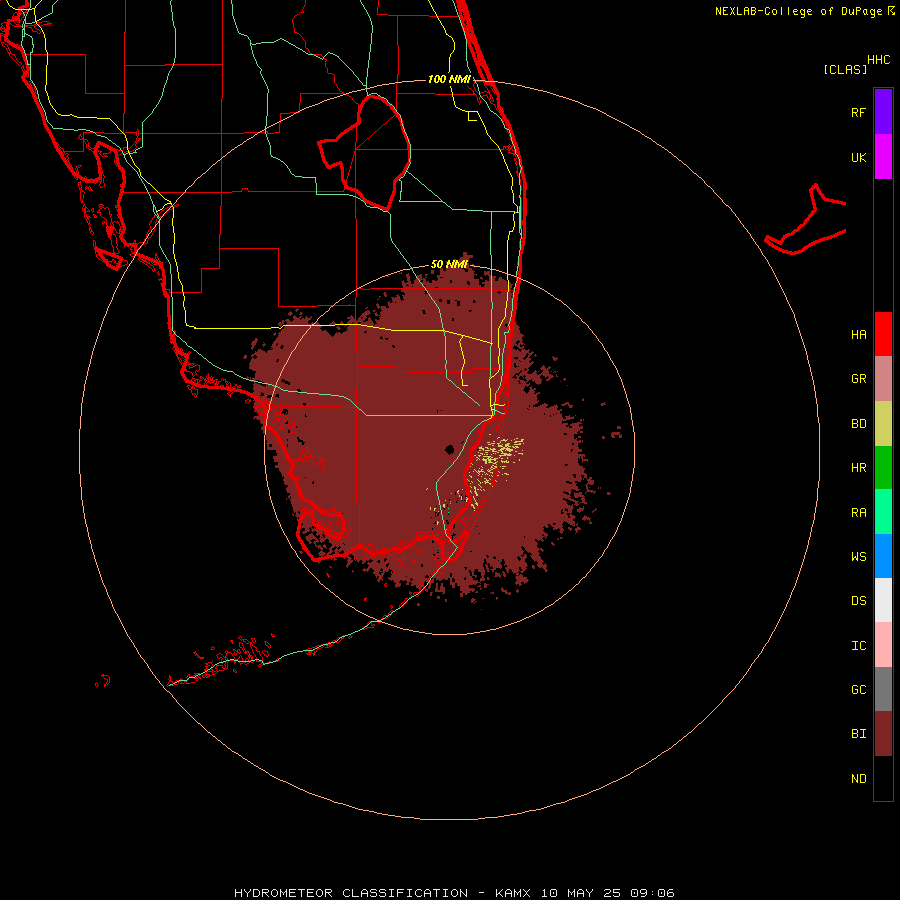The image size is (900, 900).
Task: Click the GC legend label
Action: pyautogui.click(x=858, y=689)
